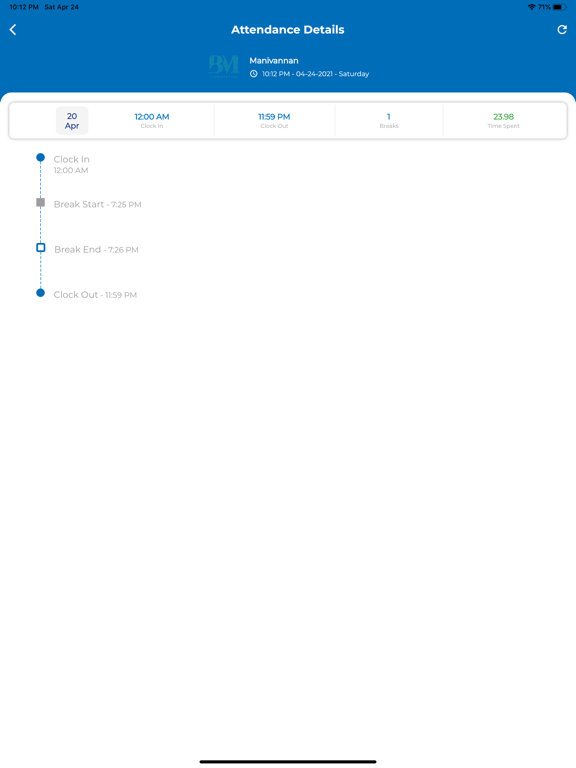Select the Clock Out timeline dot
Screen dimensions: 576x768
point(41,293)
